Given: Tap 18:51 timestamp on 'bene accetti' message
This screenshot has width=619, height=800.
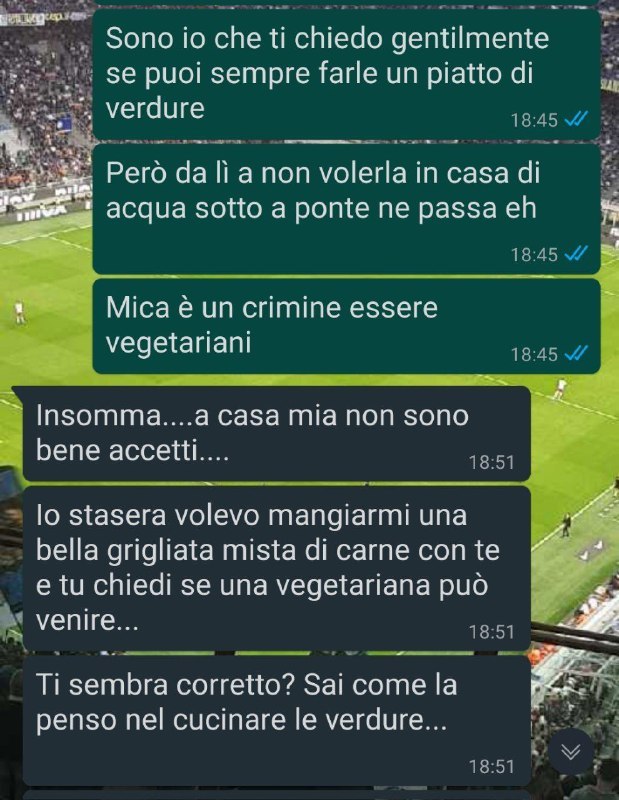Looking at the screenshot, I should click(491, 462).
